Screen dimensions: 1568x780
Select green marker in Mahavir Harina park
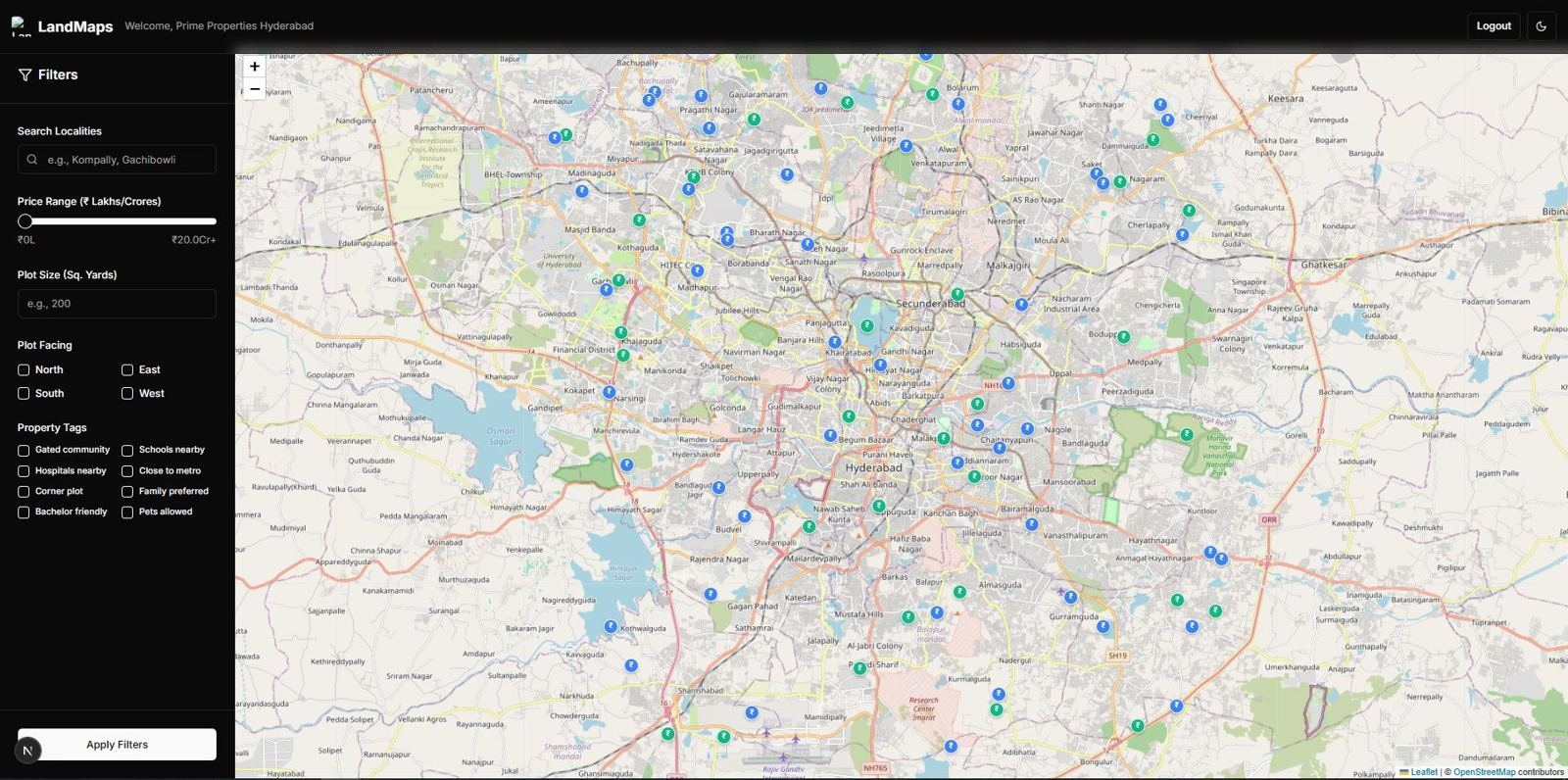click(1187, 434)
